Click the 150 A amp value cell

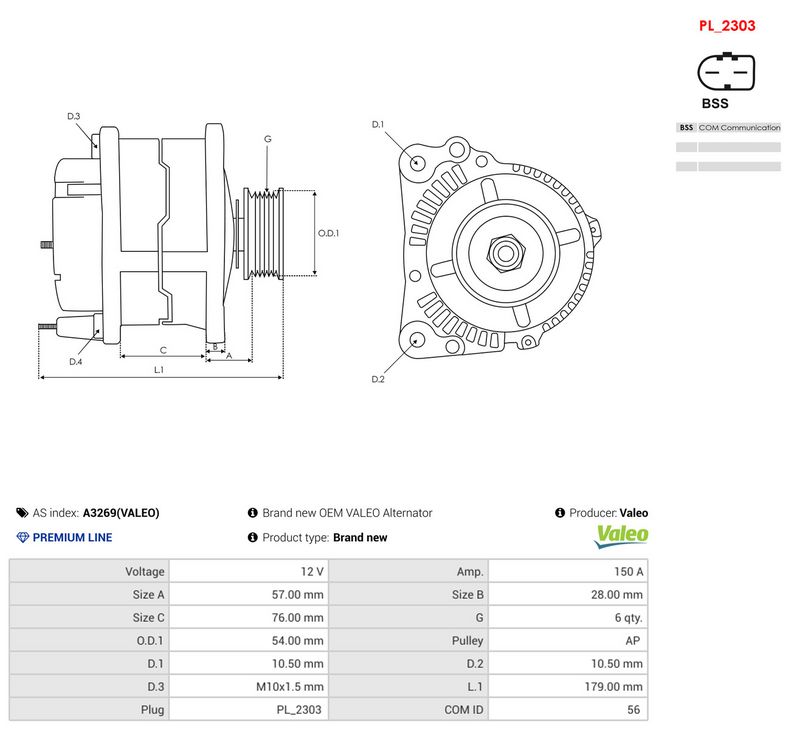(x=568, y=571)
